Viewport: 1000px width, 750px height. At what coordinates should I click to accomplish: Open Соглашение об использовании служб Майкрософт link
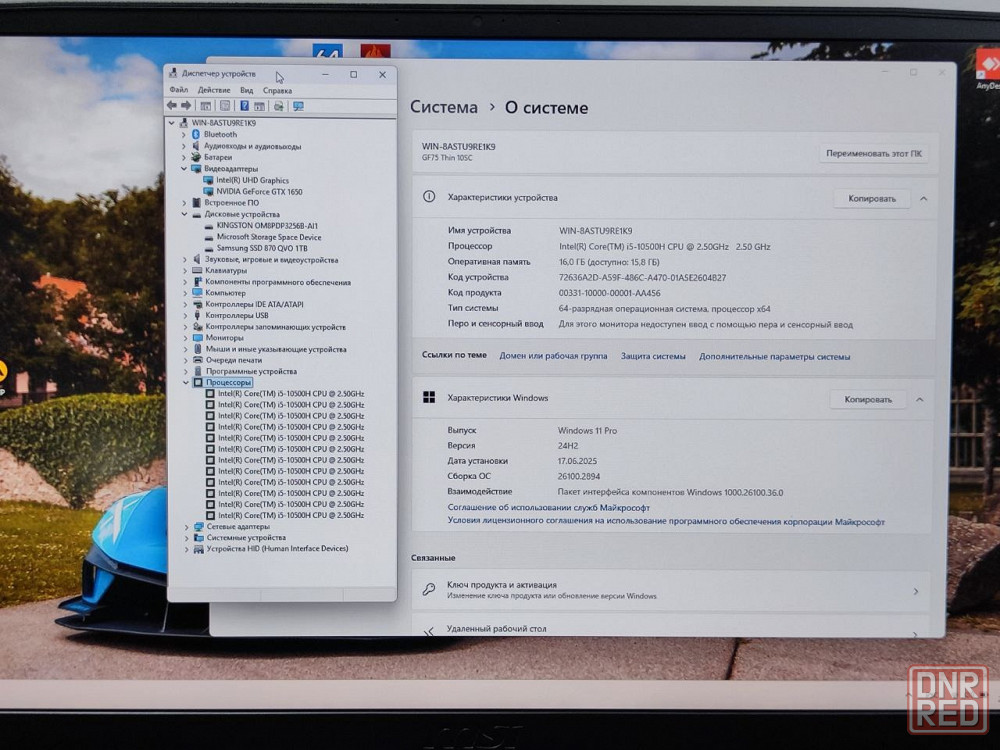click(x=548, y=508)
